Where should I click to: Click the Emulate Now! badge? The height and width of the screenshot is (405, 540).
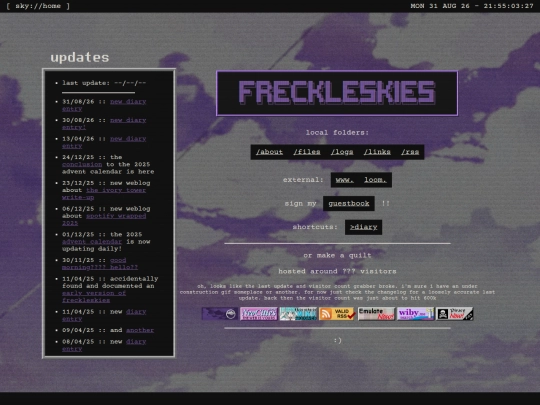[376, 314]
